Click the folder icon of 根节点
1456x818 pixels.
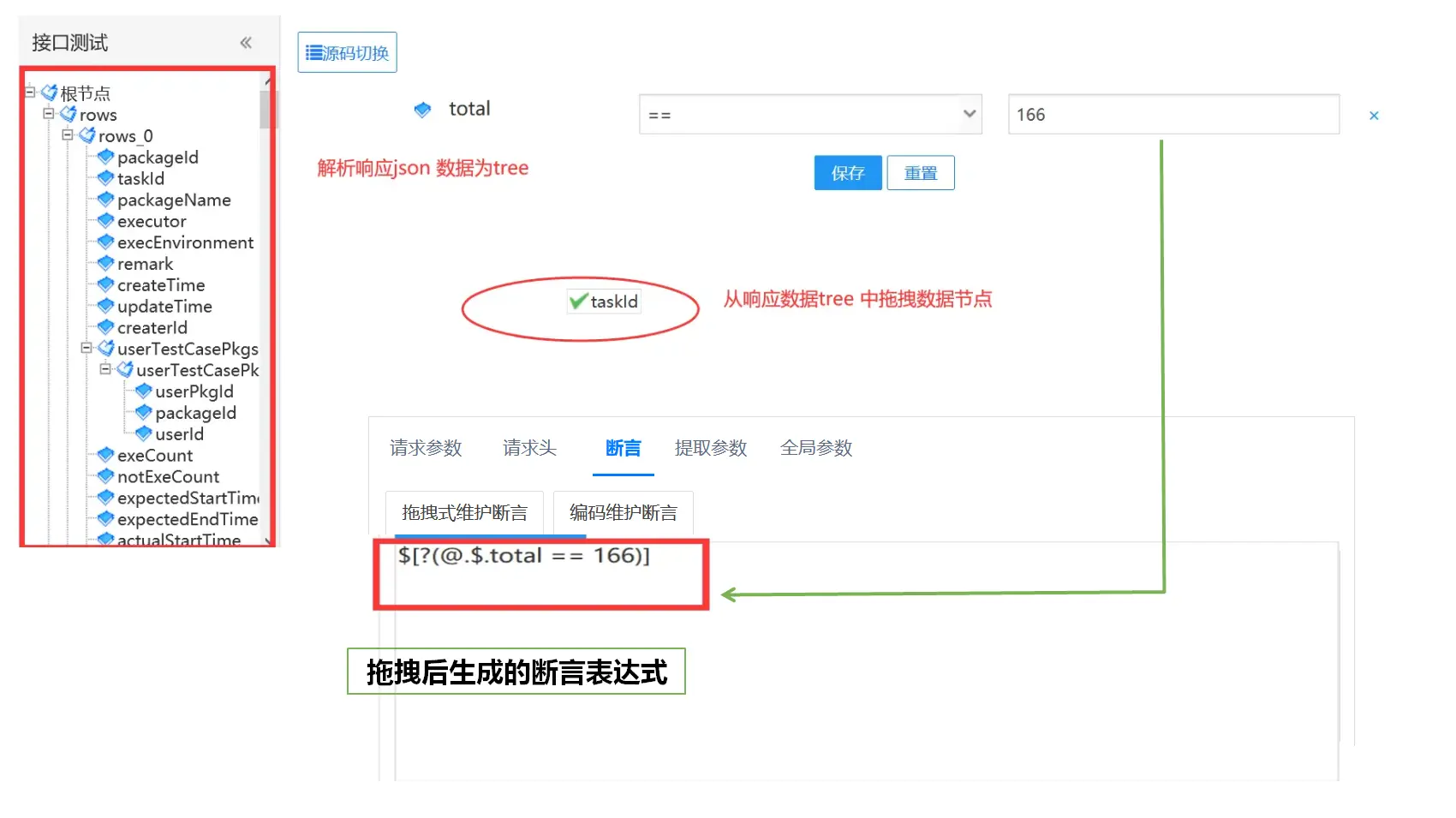coord(50,93)
